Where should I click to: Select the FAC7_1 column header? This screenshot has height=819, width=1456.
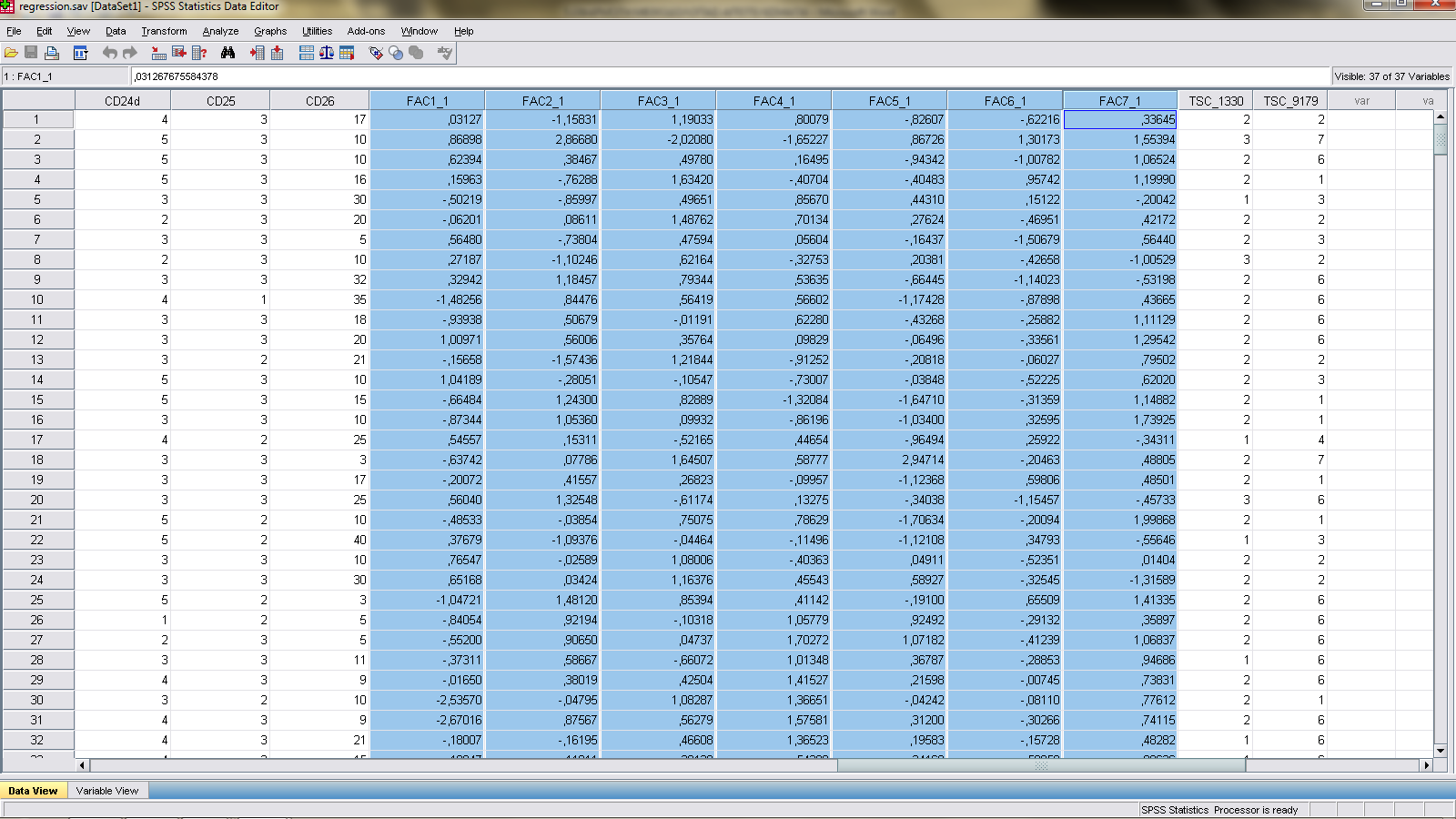[1119, 101]
